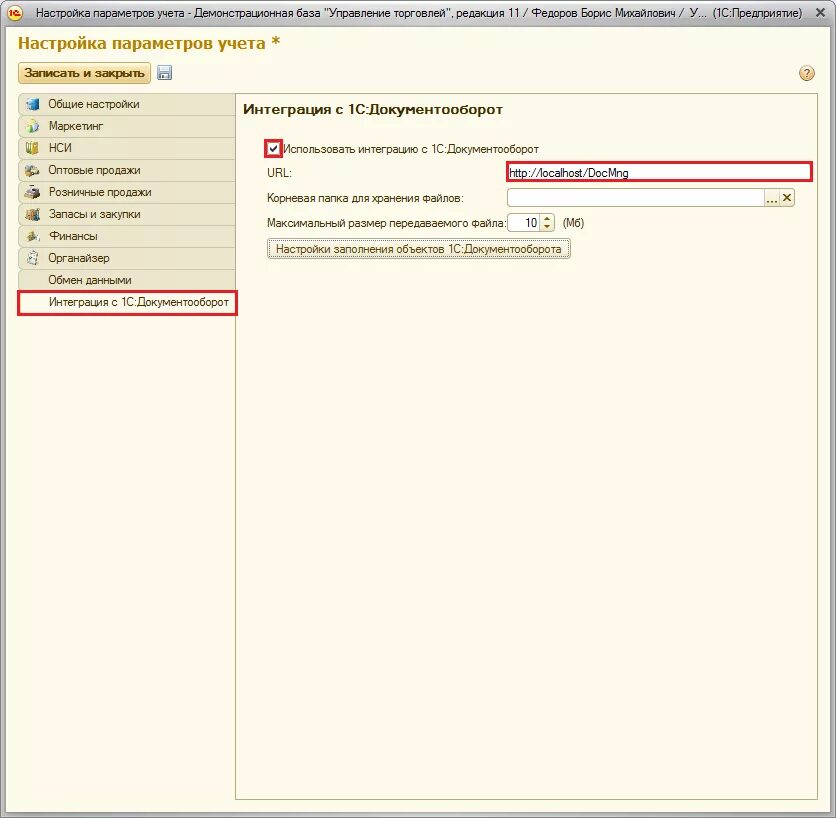Open the Общие настройки section
The width and height of the screenshot is (836, 818).
(127, 104)
